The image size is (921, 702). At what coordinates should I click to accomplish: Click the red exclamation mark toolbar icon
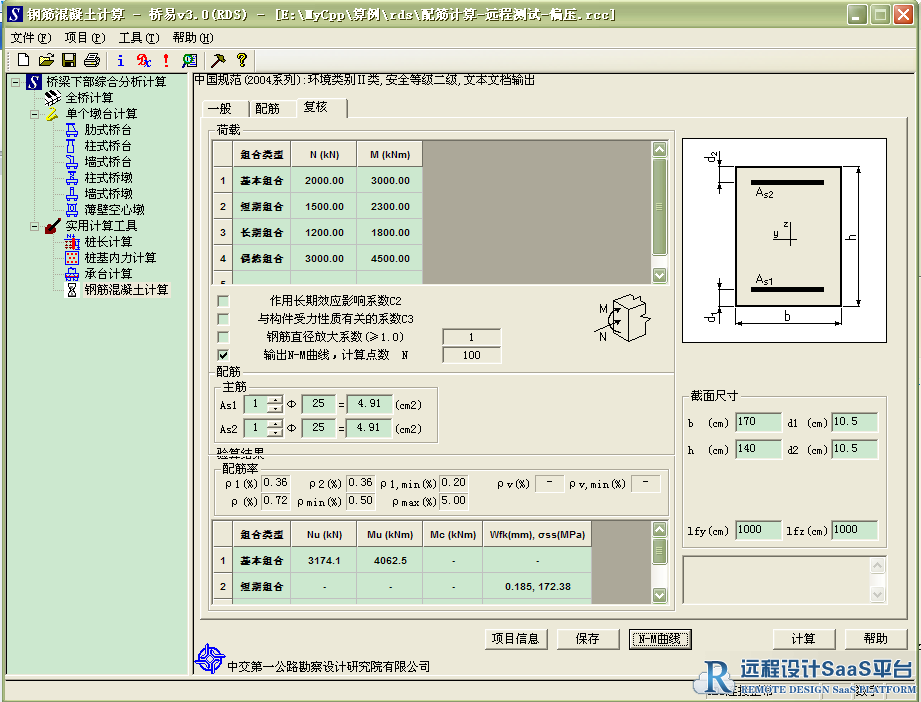166,60
